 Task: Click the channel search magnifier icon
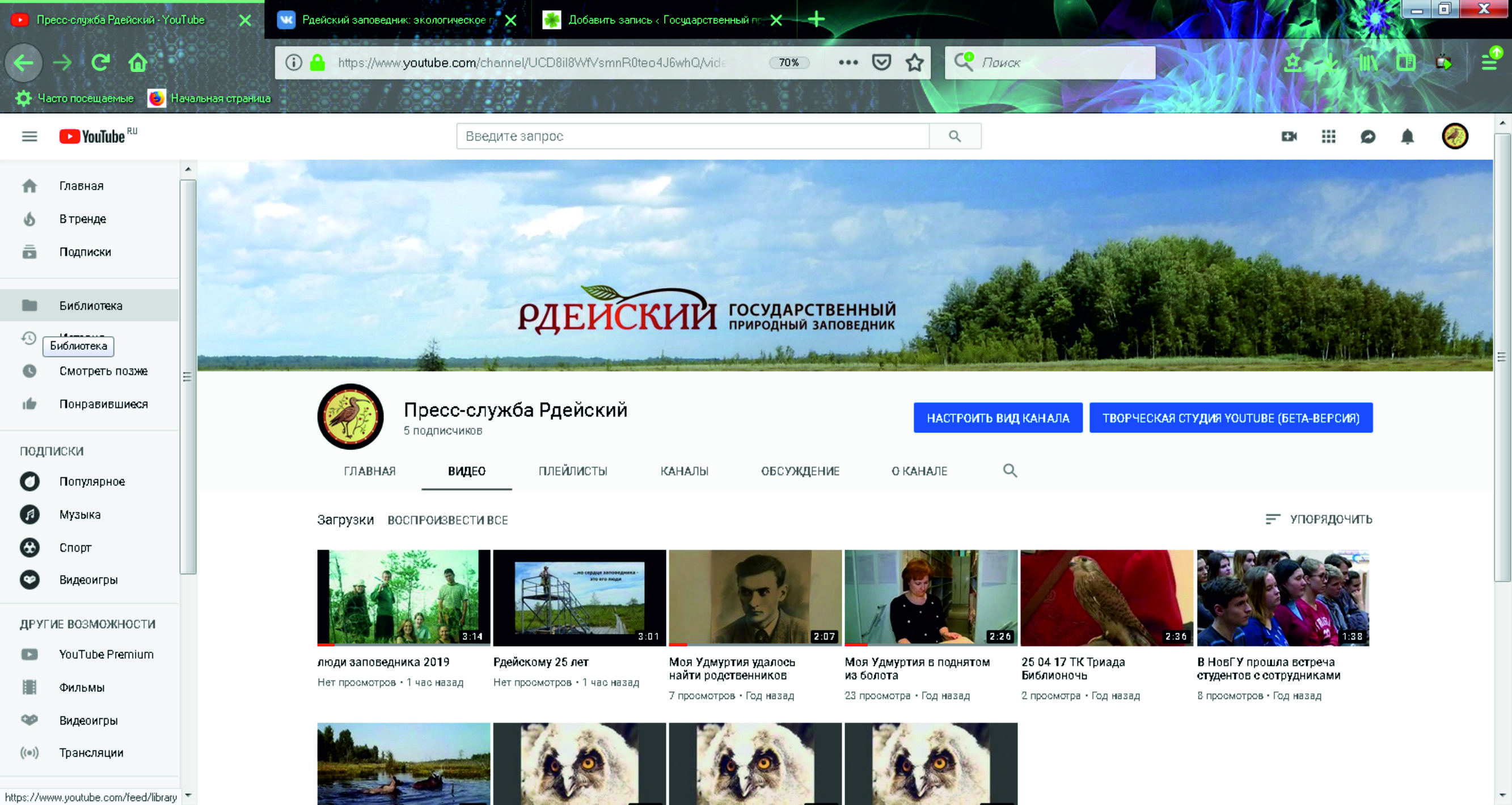click(x=1010, y=471)
